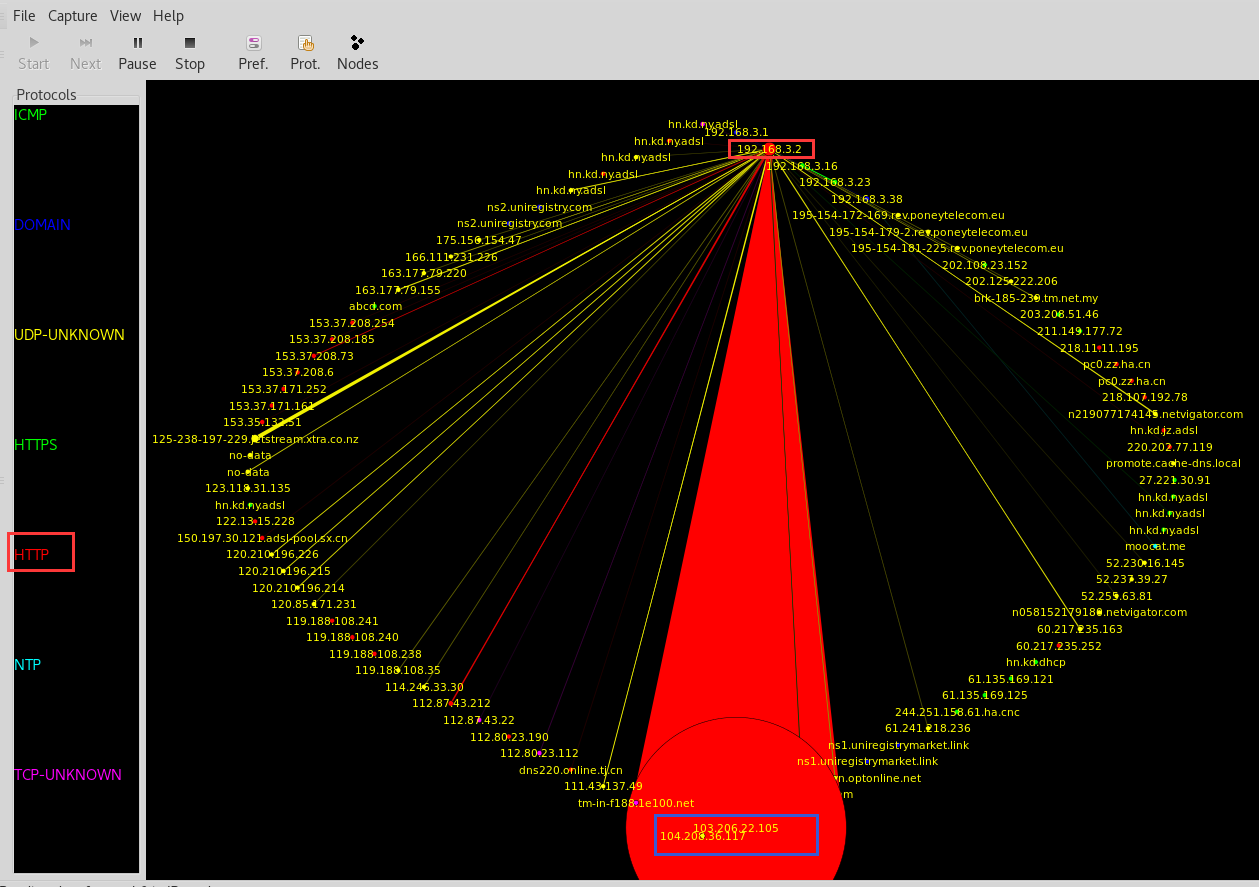Screen dimensions: 1259x887
Task: Click node 150.197.30.121.adsl-pool.sx.cn
Action: [x=263, y=538]
